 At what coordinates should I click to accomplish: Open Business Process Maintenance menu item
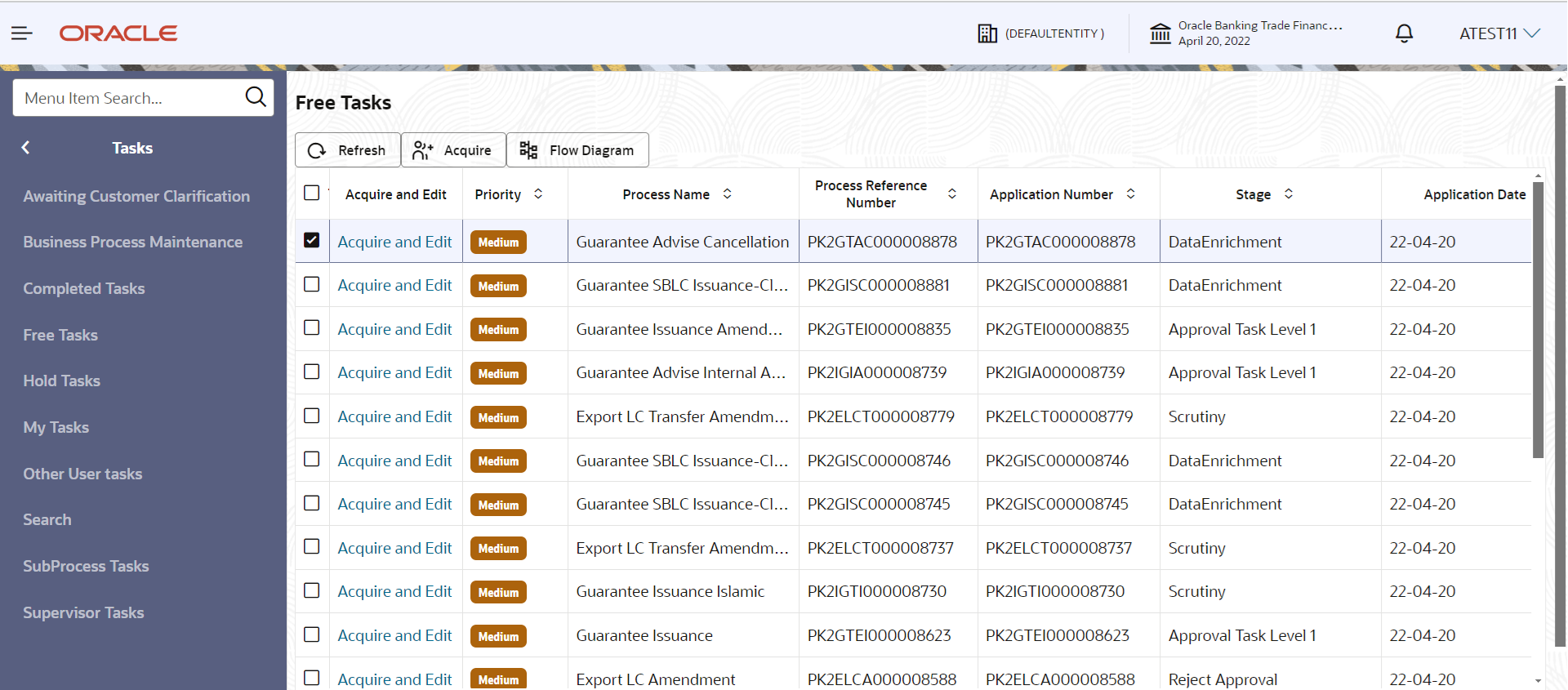132,242
